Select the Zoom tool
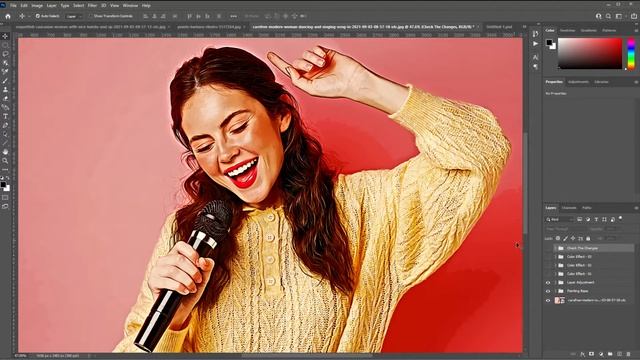This screenshot has height=360, width=640. [x=5, y=161]
